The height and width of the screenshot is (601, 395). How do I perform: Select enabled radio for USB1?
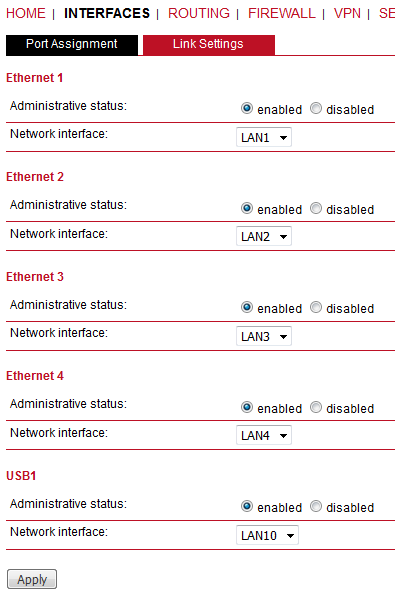click(247, 506)
